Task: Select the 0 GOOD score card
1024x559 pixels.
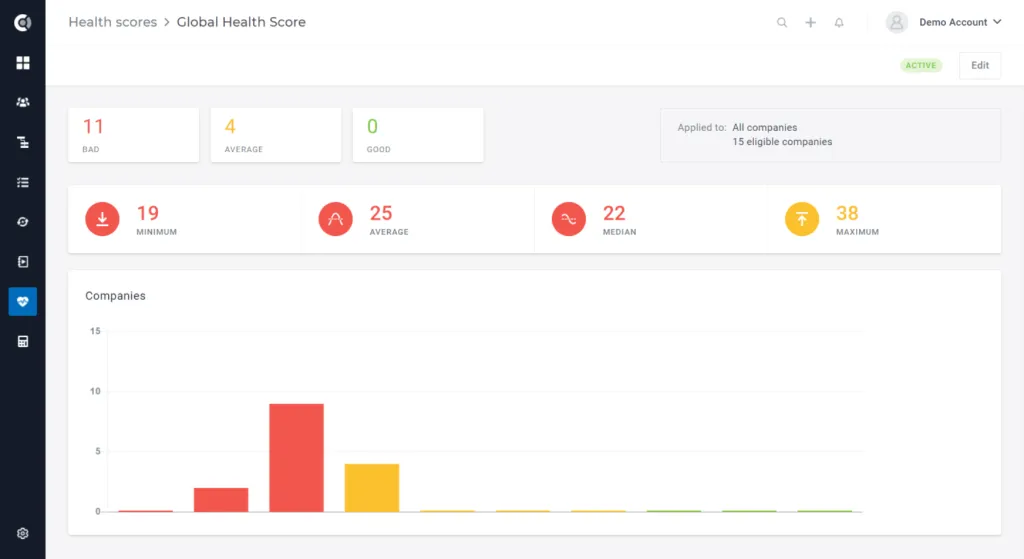Action: [418, 135]
